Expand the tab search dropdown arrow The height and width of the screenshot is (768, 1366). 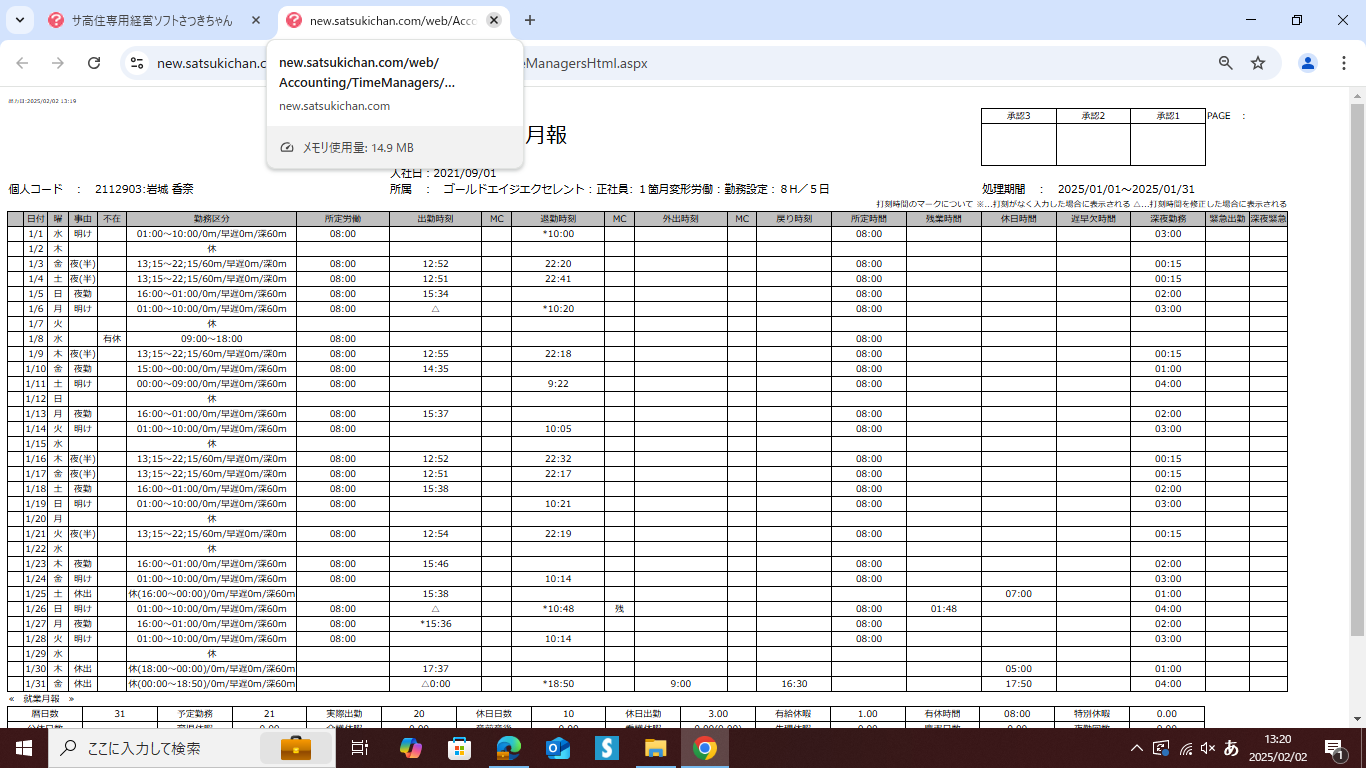coord(21,20)
